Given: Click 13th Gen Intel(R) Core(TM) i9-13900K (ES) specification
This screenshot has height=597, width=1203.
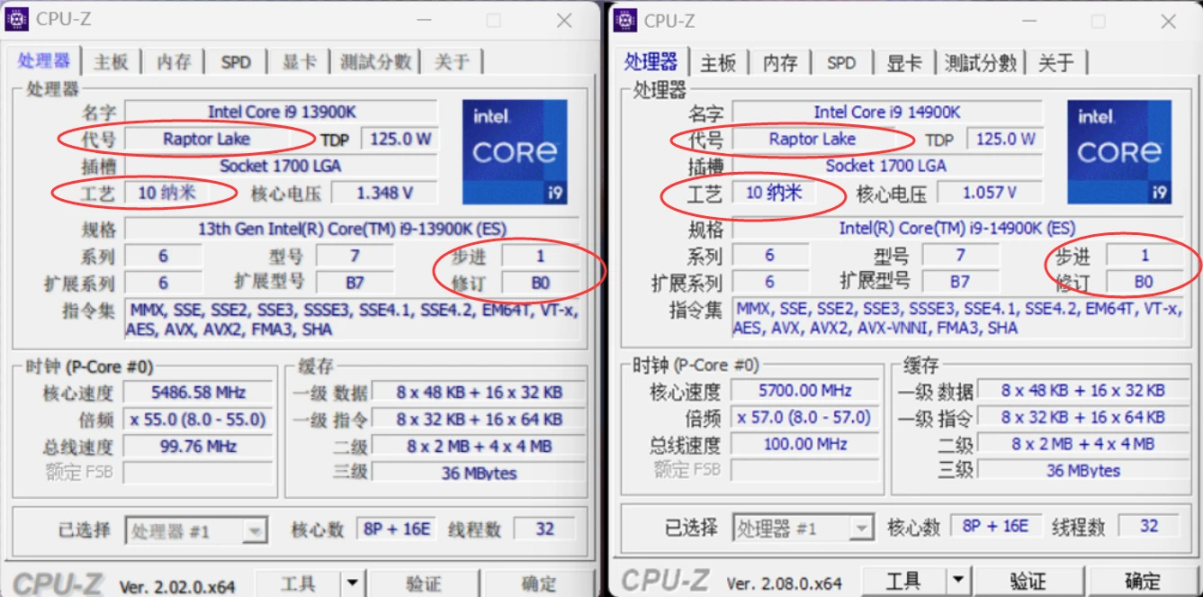Looking at the screenshot, I should 351,229.
